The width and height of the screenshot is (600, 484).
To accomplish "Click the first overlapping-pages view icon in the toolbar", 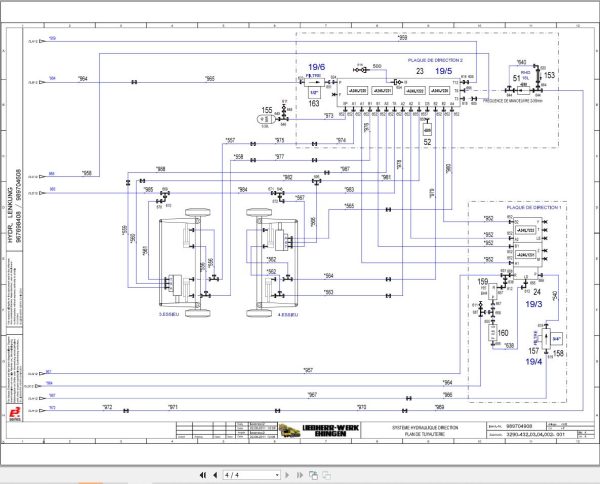I will (x=313, y=475).
